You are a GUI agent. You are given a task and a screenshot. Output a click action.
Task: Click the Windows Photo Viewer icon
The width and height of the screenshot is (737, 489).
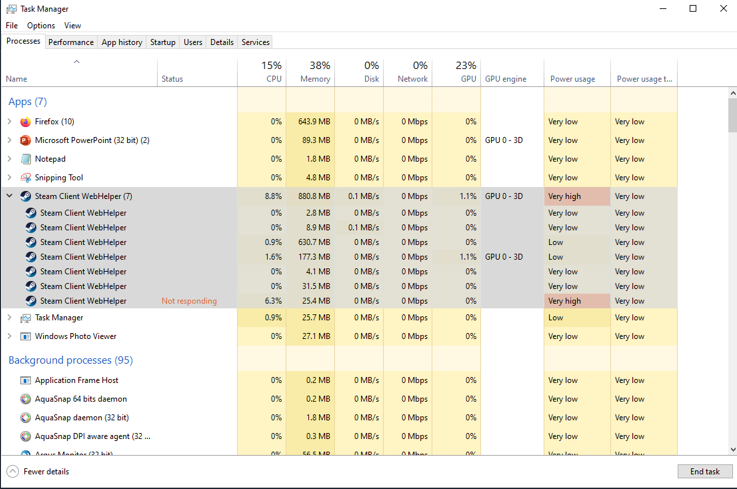[x=25, y=336]
